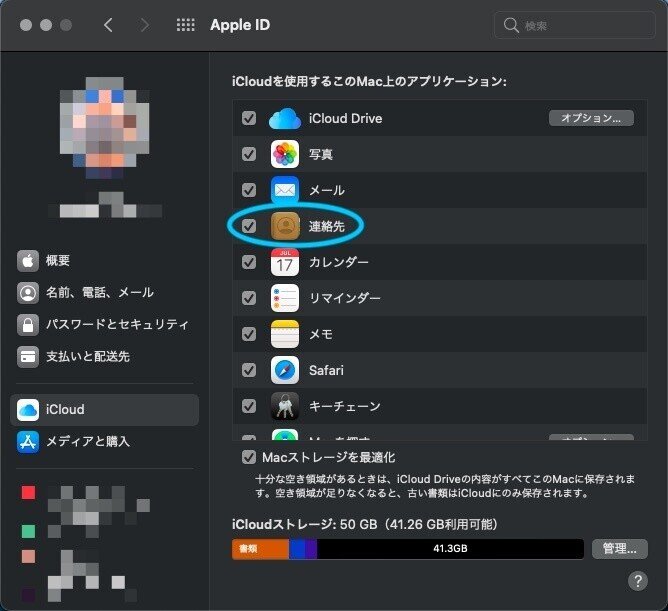
Task: Go forward with the right chevron
Action: coord(145,25)
